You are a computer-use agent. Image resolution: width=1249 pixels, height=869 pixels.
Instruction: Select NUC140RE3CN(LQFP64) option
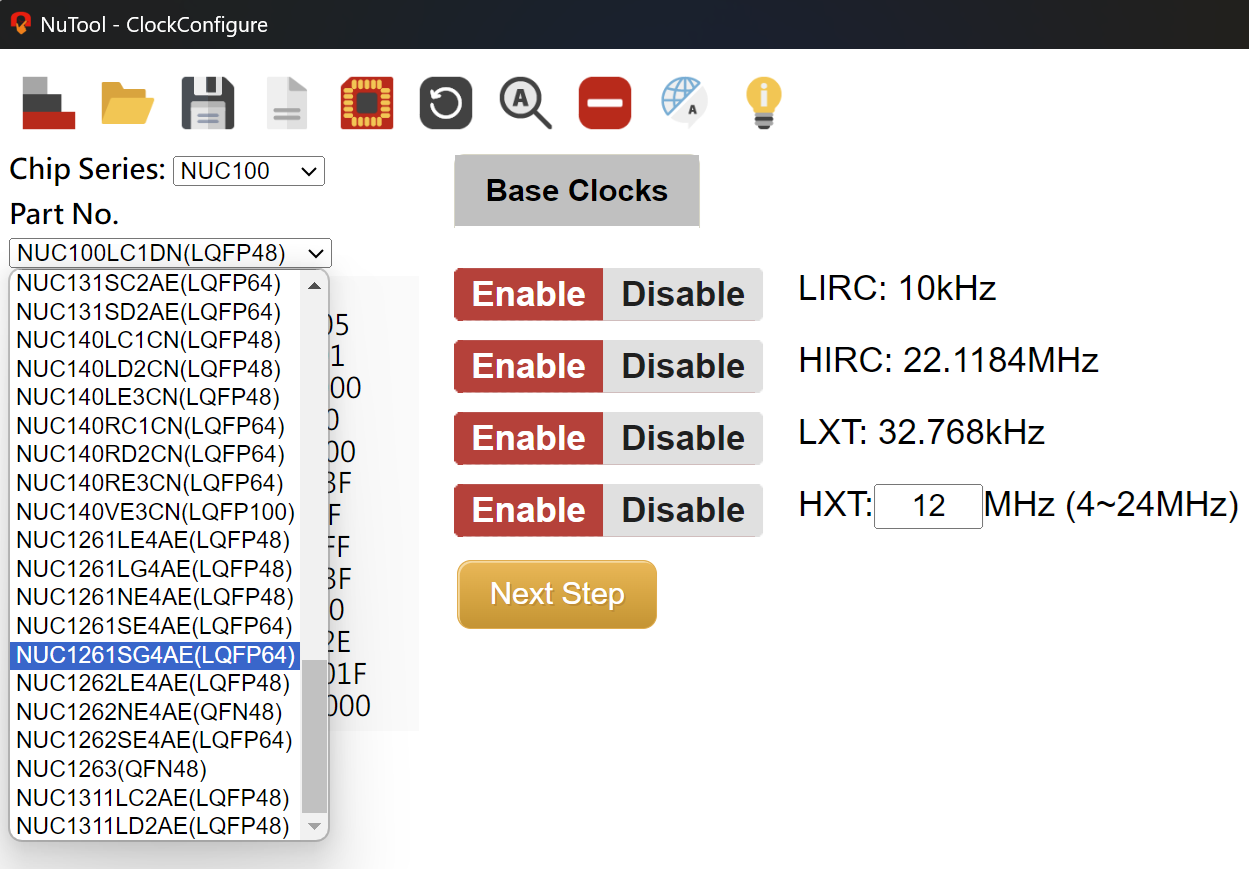pyautogui.click(x=155, y=483)
